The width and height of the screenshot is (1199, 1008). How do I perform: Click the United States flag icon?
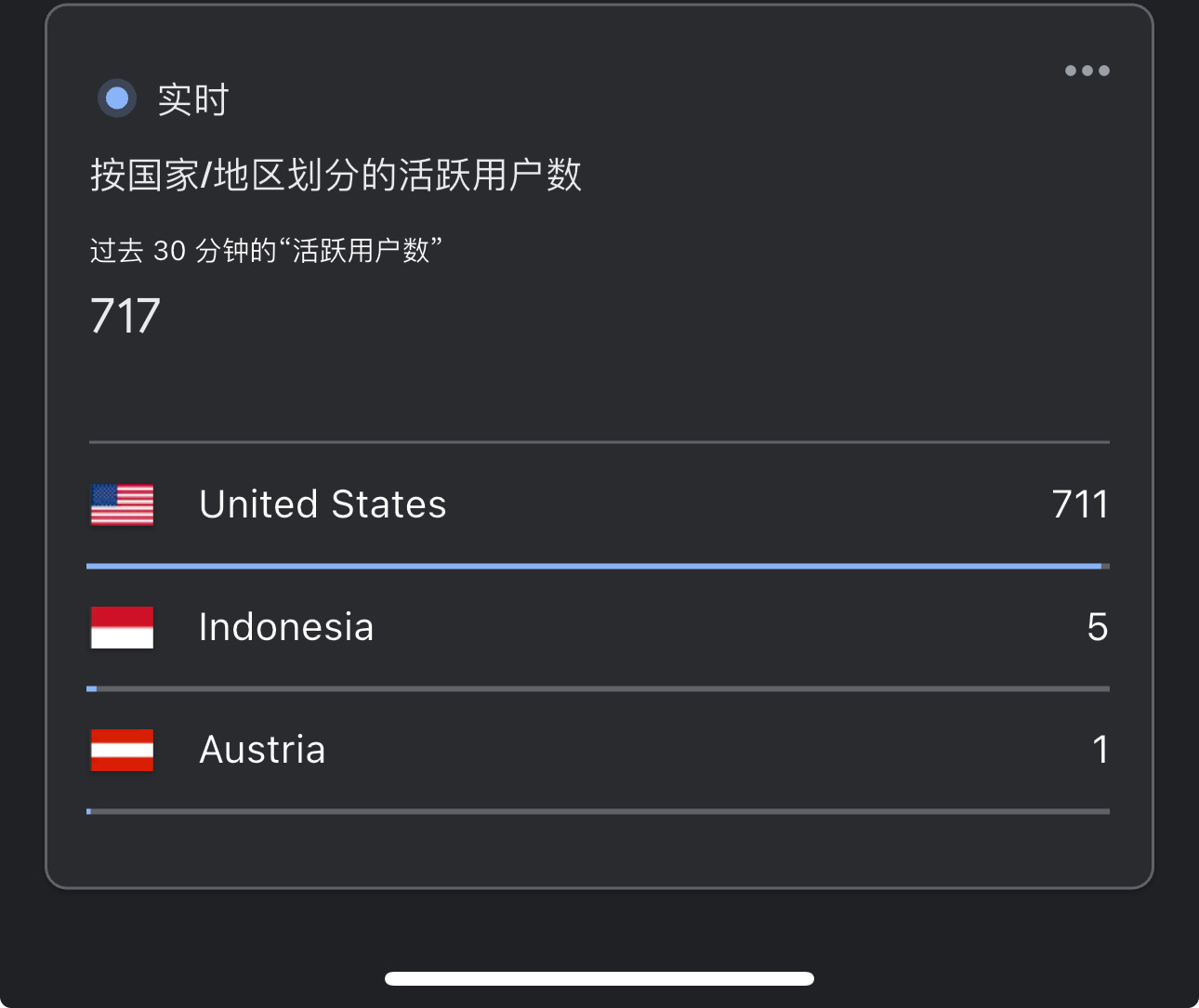click(x=122, y=504)
